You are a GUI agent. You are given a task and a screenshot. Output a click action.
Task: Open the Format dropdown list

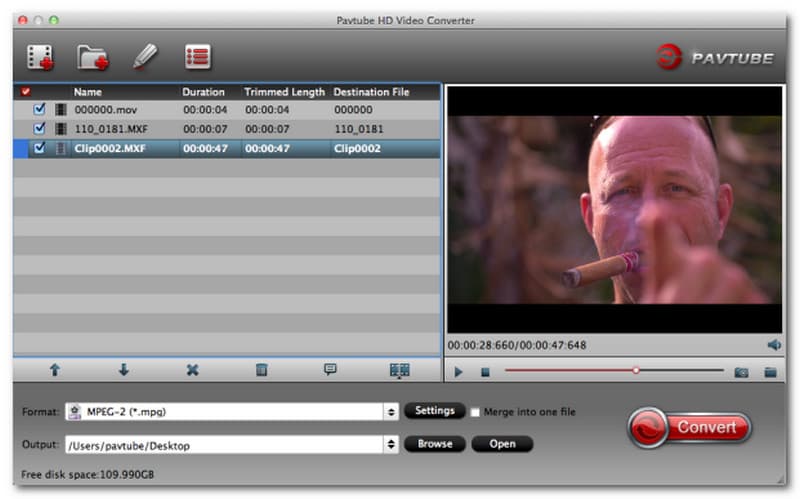[x=391, y=412]
